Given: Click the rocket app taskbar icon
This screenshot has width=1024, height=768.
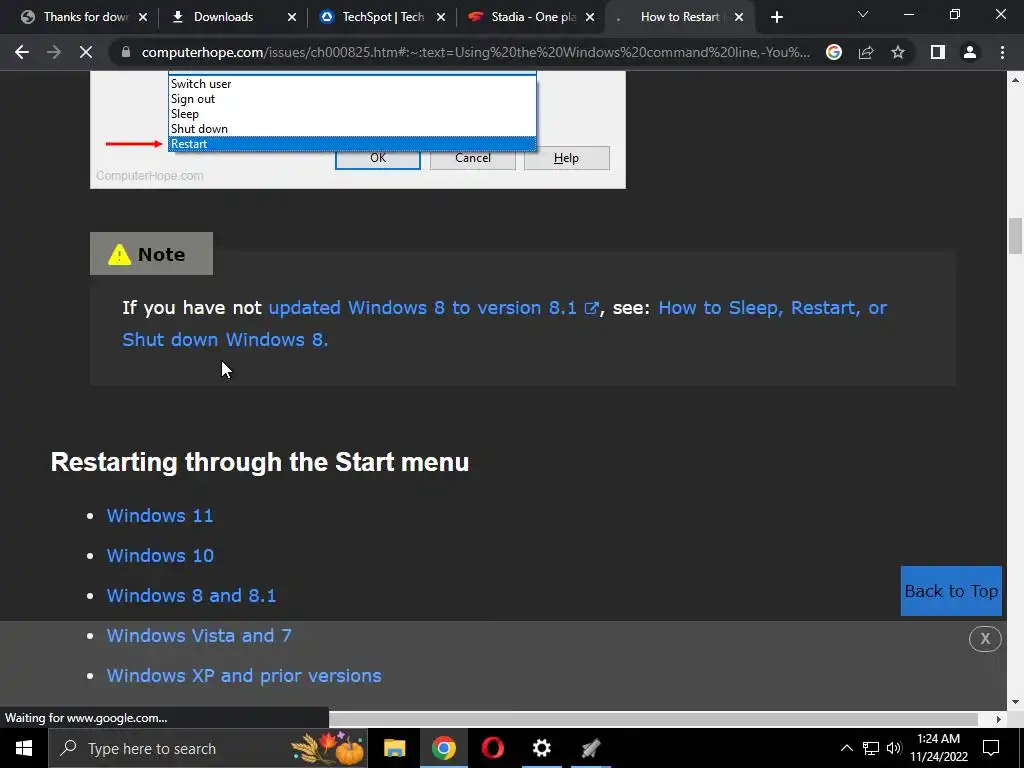Looking at the screenshot, I should [x=591, y=748].
